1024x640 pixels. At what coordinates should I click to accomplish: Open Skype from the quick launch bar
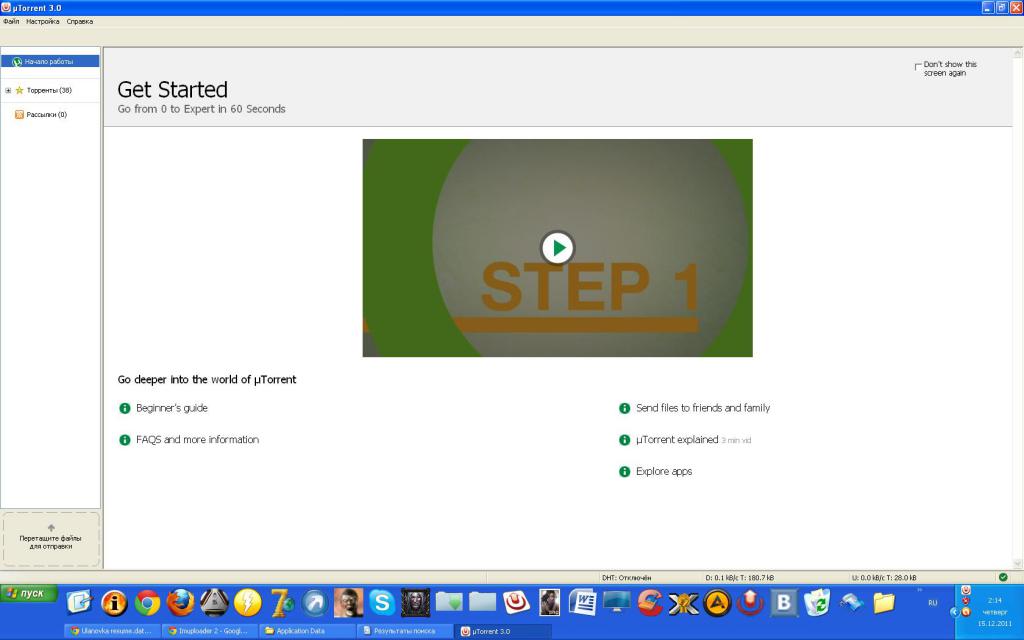tap(381, 602)
